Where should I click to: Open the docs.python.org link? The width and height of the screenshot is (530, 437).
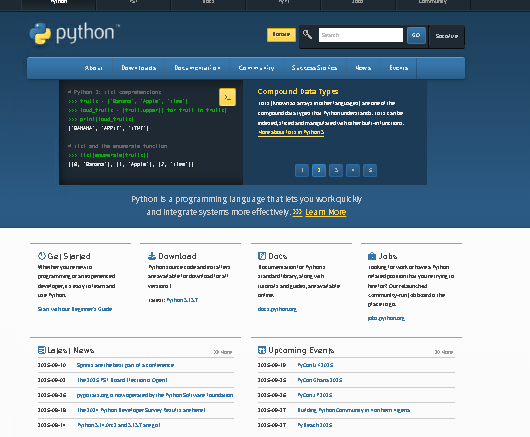[277, 309]
